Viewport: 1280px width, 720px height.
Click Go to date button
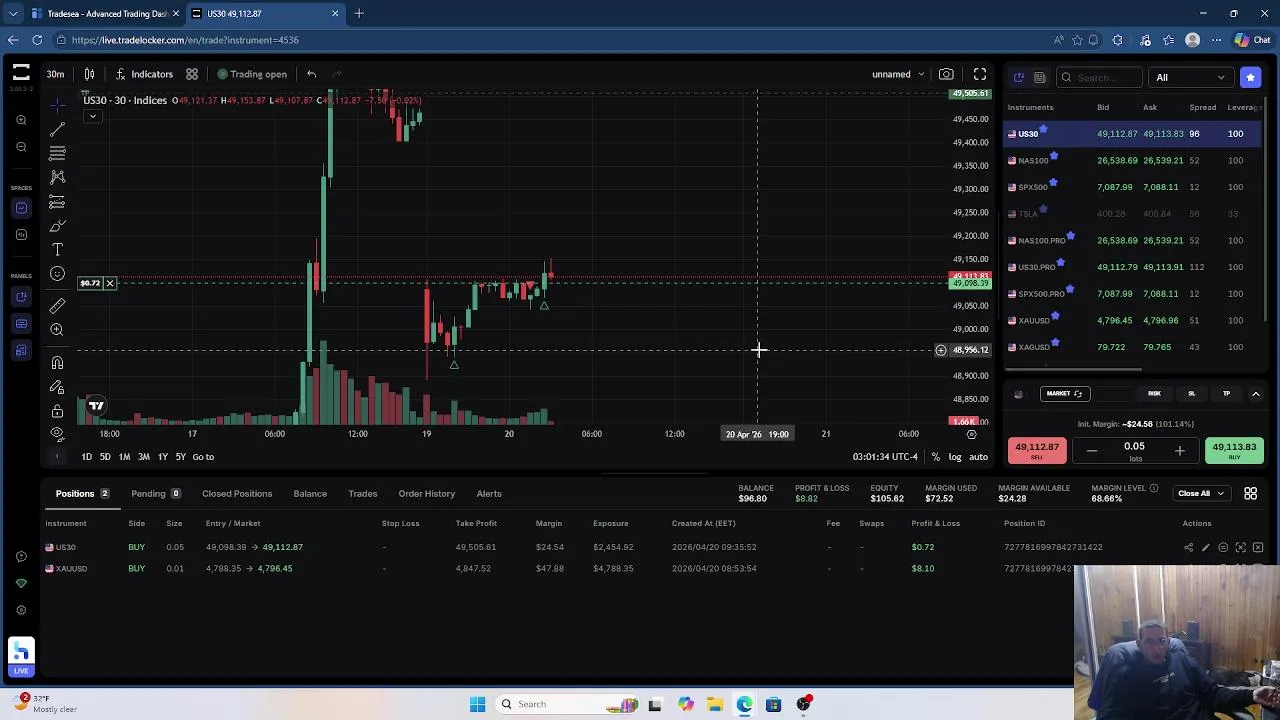coord(203,457)
